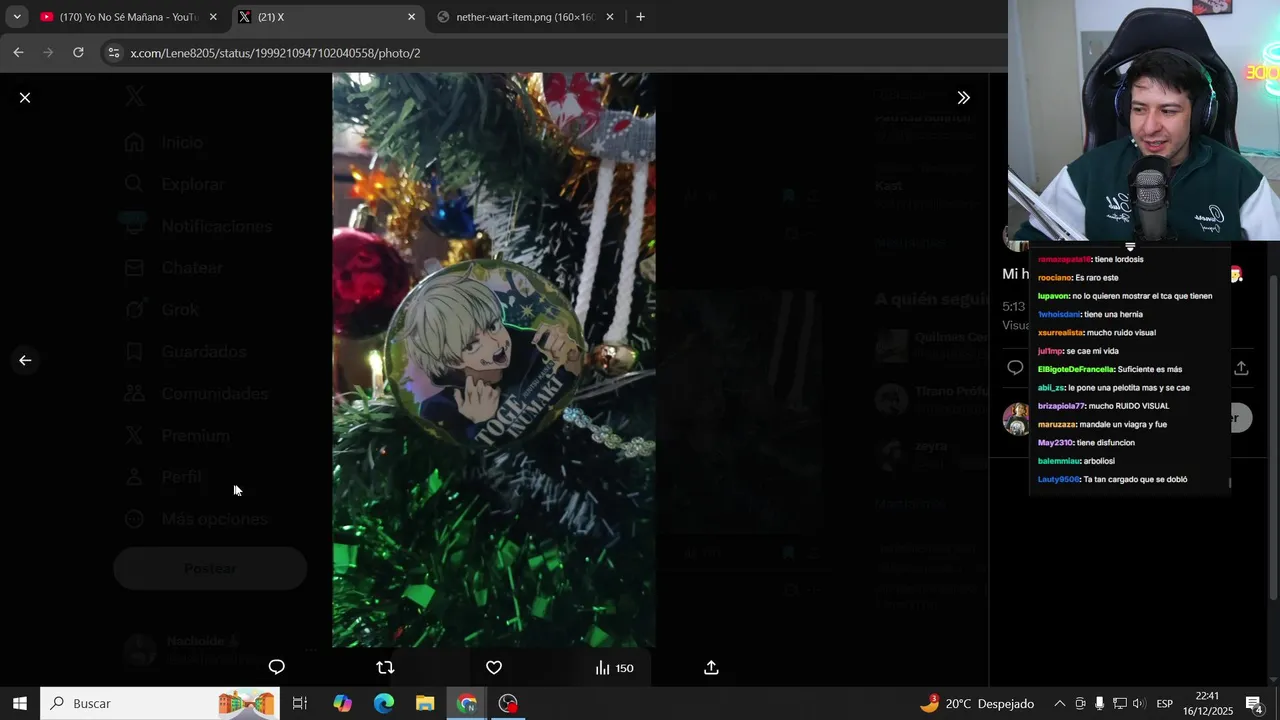Go back in browser history

click(x=18, y=53)
